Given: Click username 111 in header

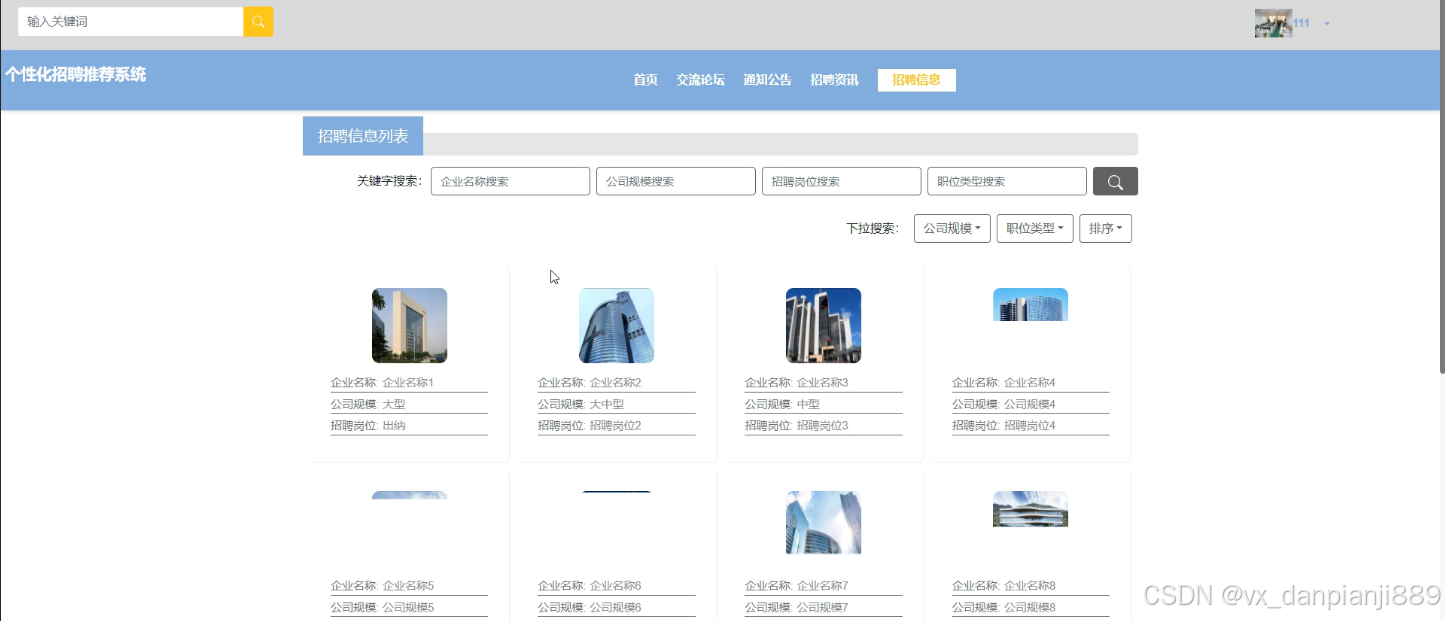Looking at the screenshot, I should pyautogui.click(x=1301, y=23).
